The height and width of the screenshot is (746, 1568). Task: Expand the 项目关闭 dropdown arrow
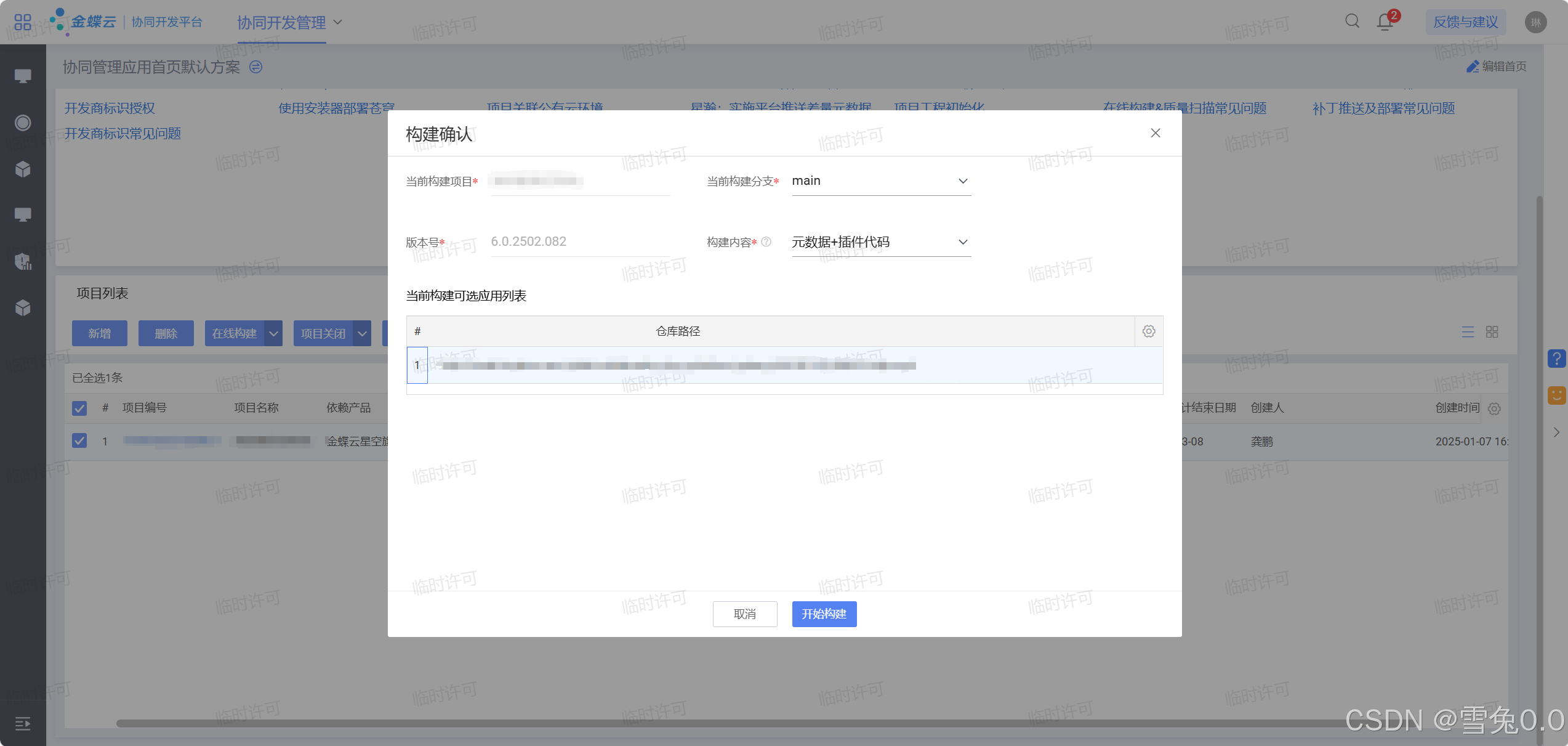pyautogui.click(x=363, y=333)
